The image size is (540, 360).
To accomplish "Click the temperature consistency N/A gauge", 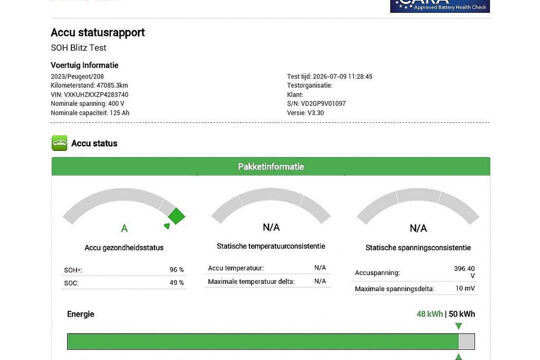I will pos(271,209).
